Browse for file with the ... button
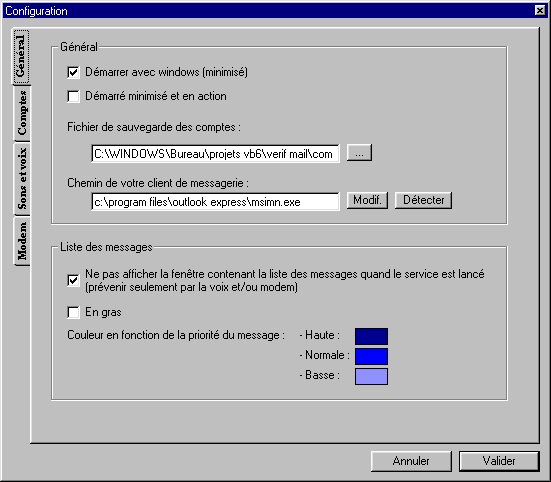Viewport: 551px width, 482px height. 359,153
